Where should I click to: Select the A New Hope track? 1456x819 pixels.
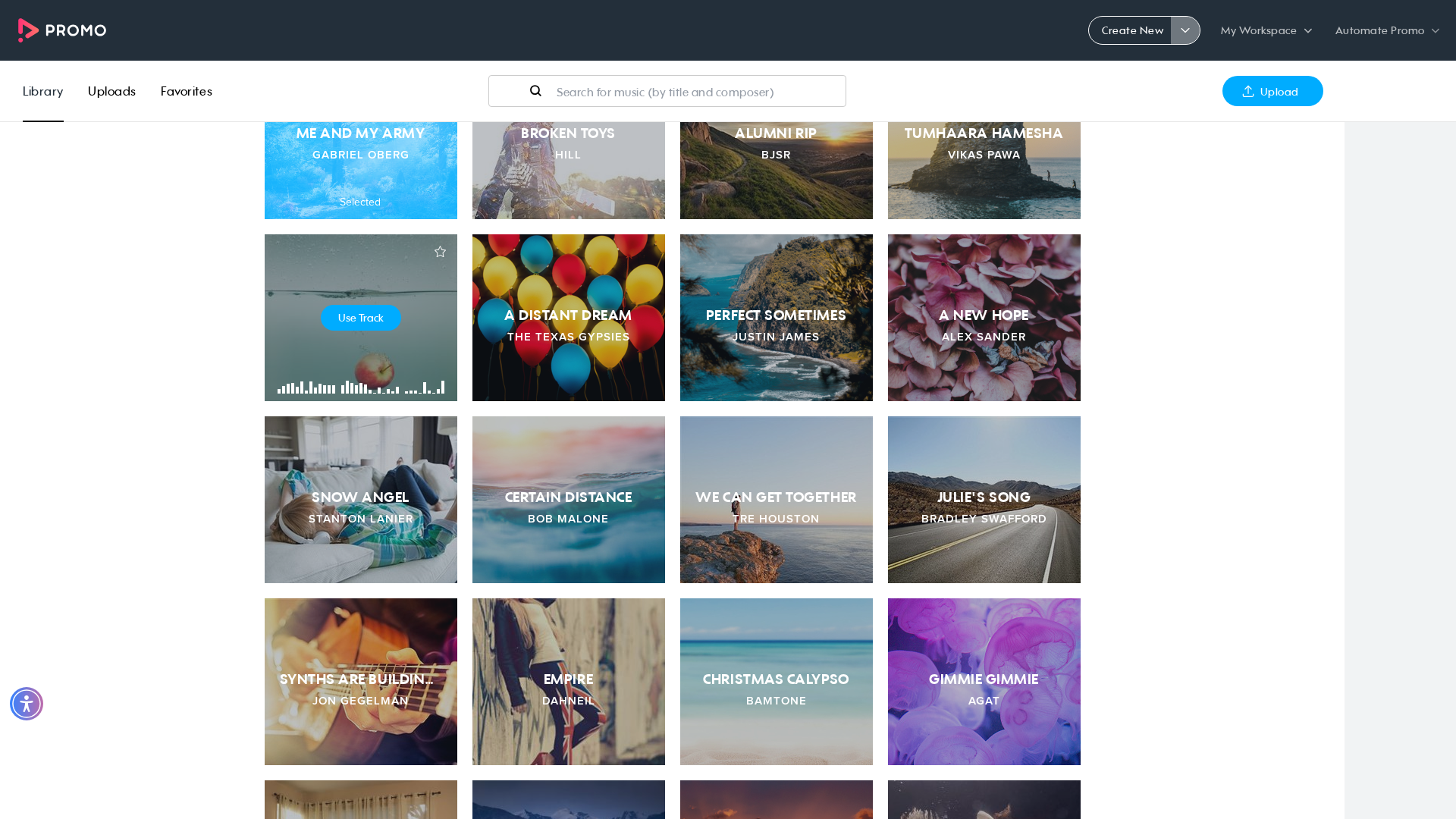pyautogui.click(x=984, y=318)
